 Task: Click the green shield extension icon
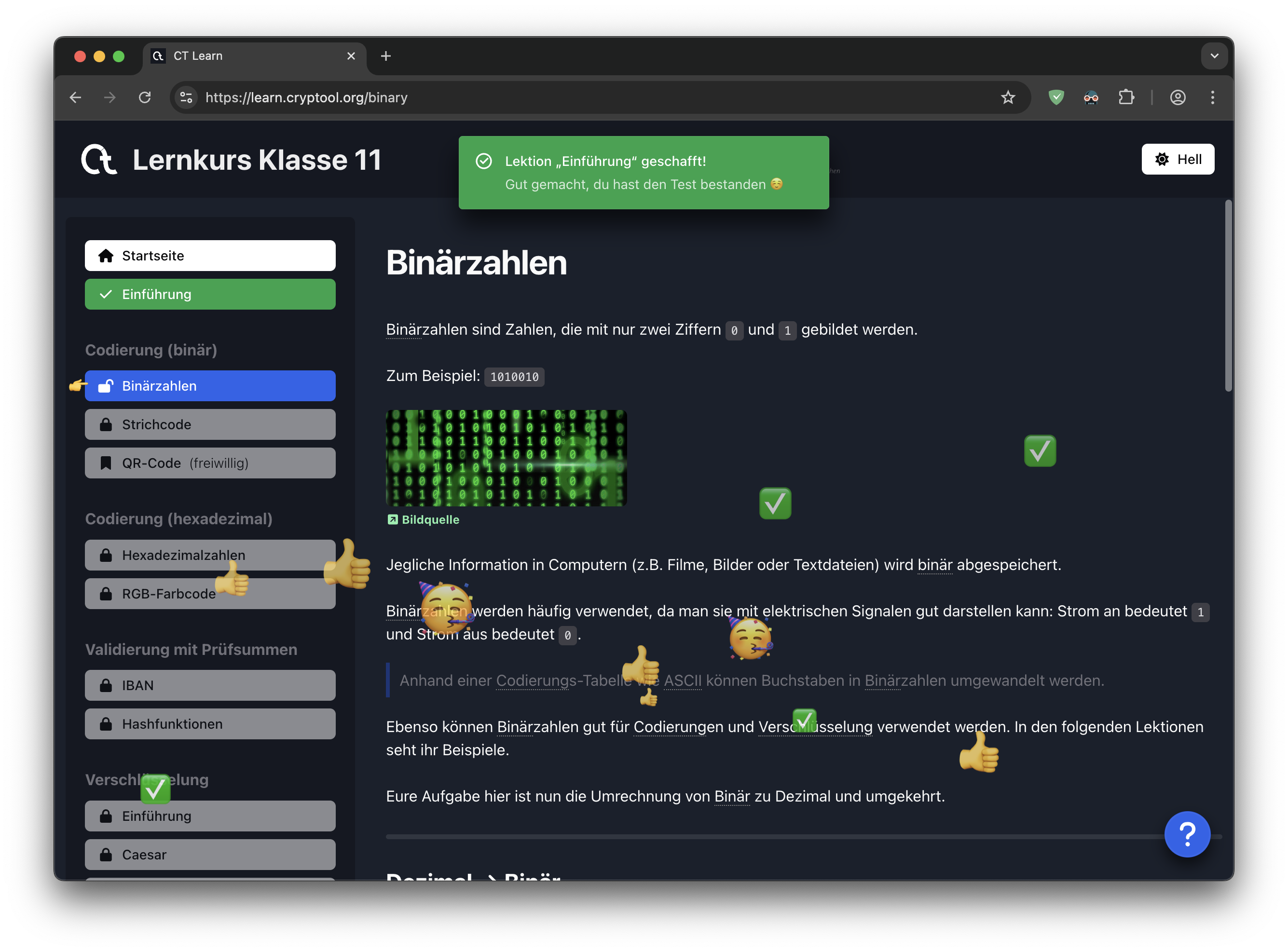(x=1056, y=97)
